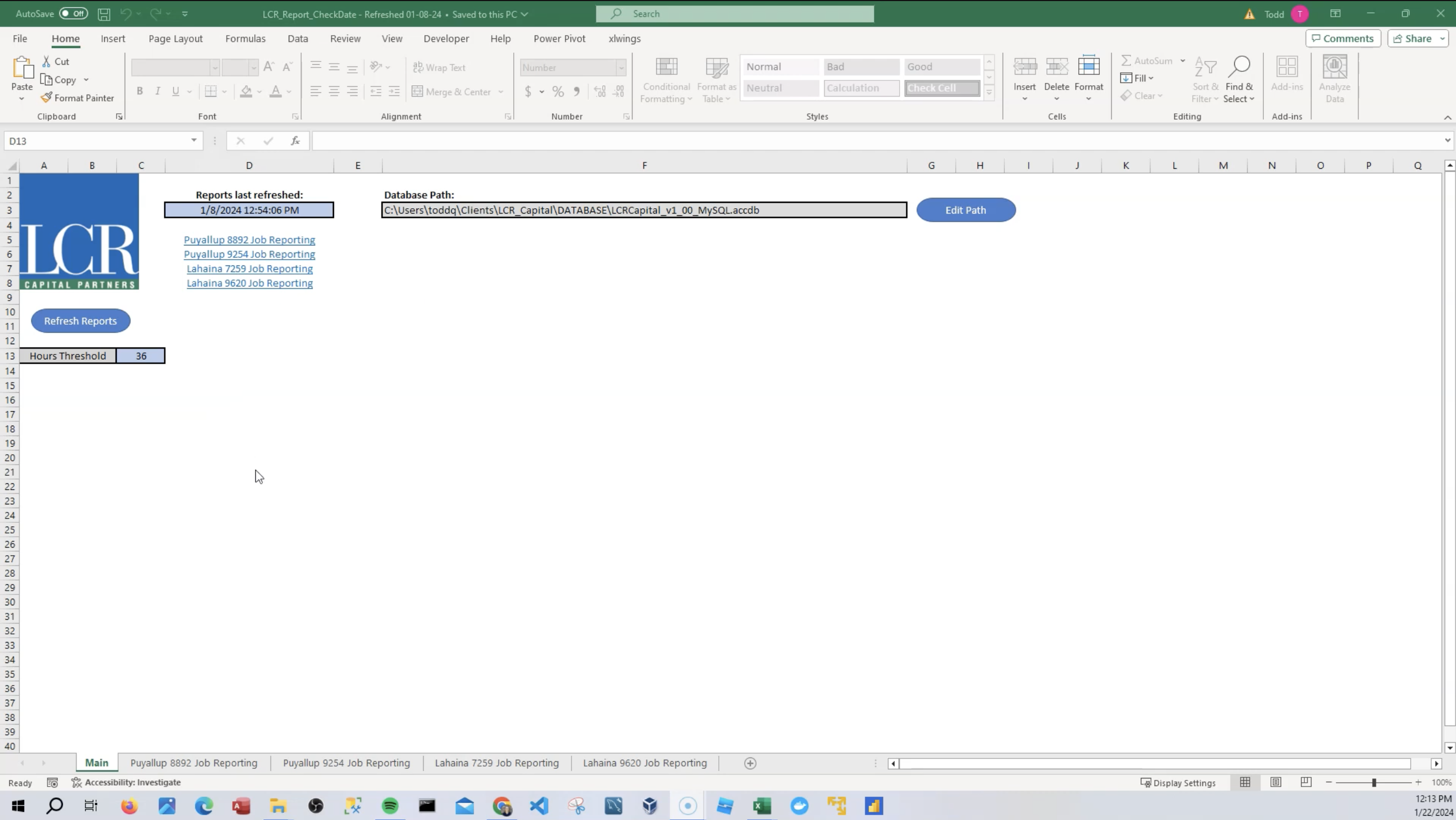Screen dimensions: 1456x820
Task: Open Spotify from the Windows taskbar
Action: point(390,805)
